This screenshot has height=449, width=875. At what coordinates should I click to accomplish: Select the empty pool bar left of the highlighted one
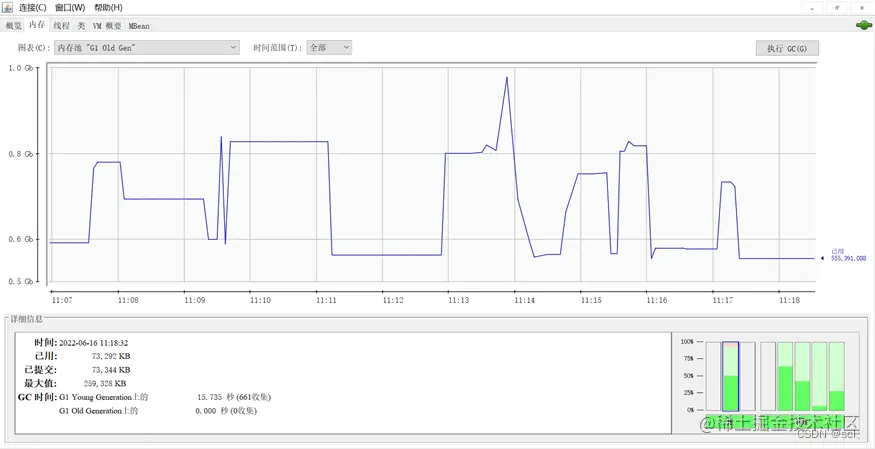click(x=714, y=376)
